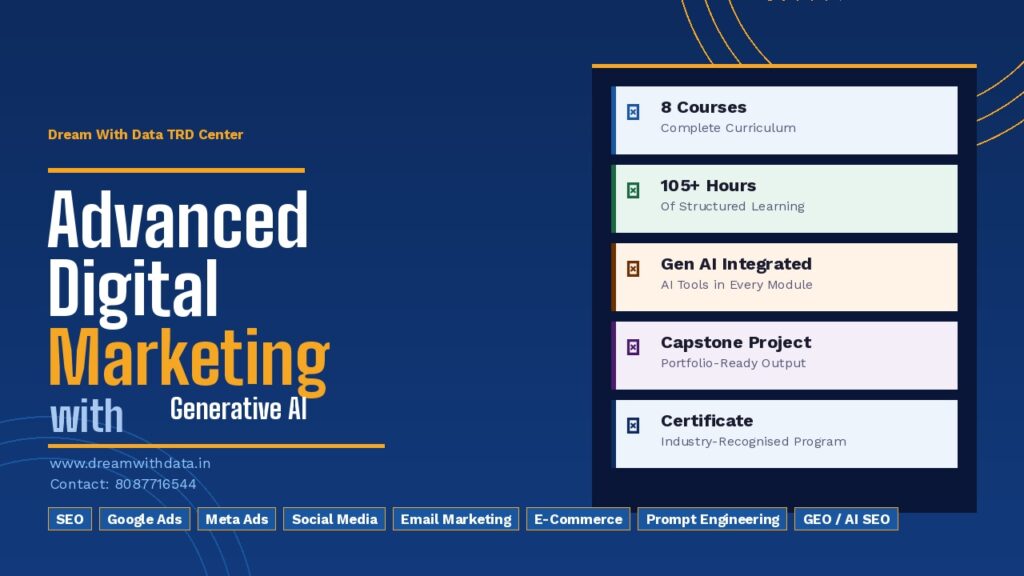Image resolution: width=1024 pixels, height=576 pixels.
Task: Select the SEO tag
Action: (x=70, y=519)
